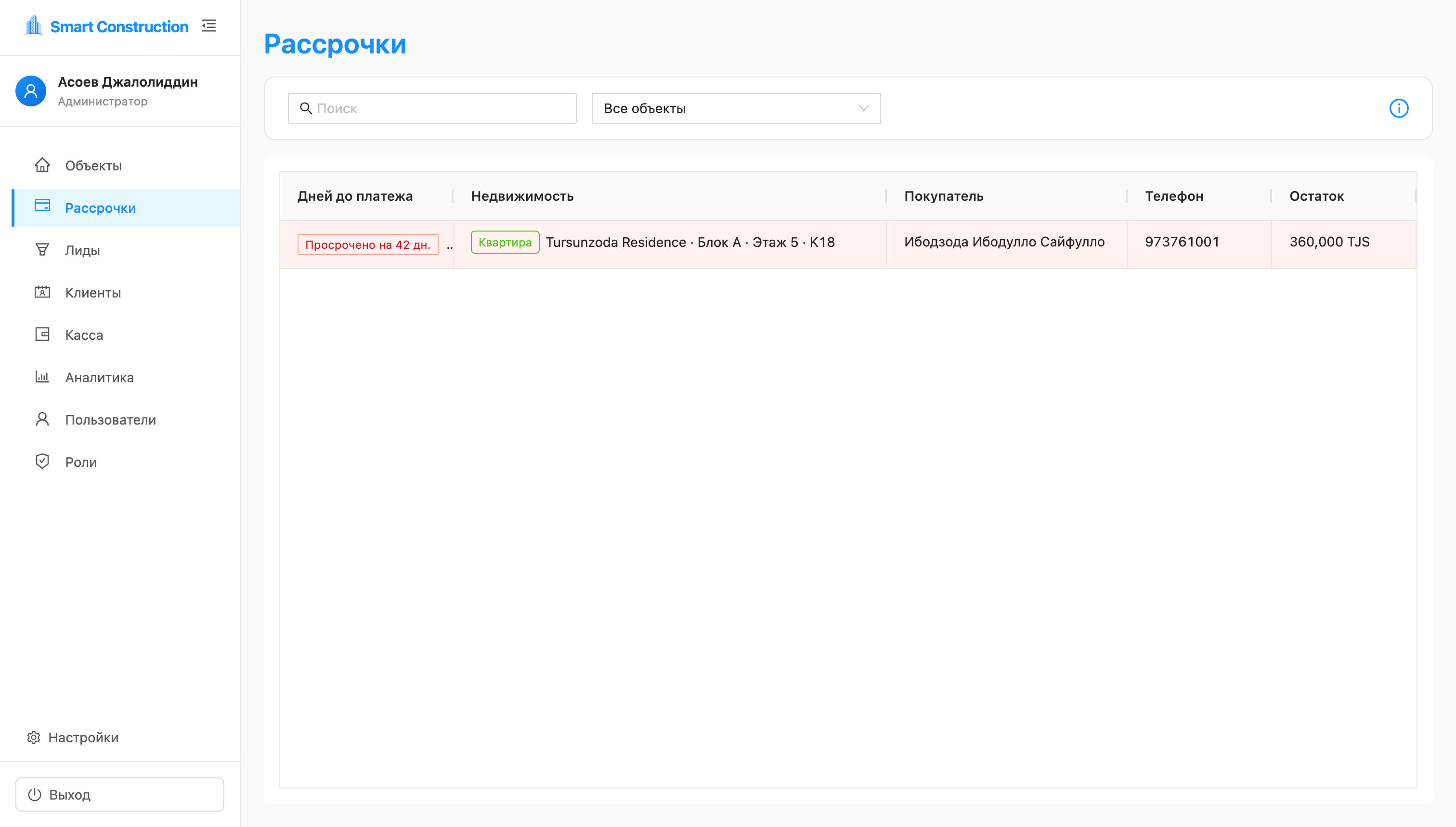The height and width of the screenshot is (827, 1456).
Task: Click the Рассрочки page heading
Action: [x=335, y=44]
